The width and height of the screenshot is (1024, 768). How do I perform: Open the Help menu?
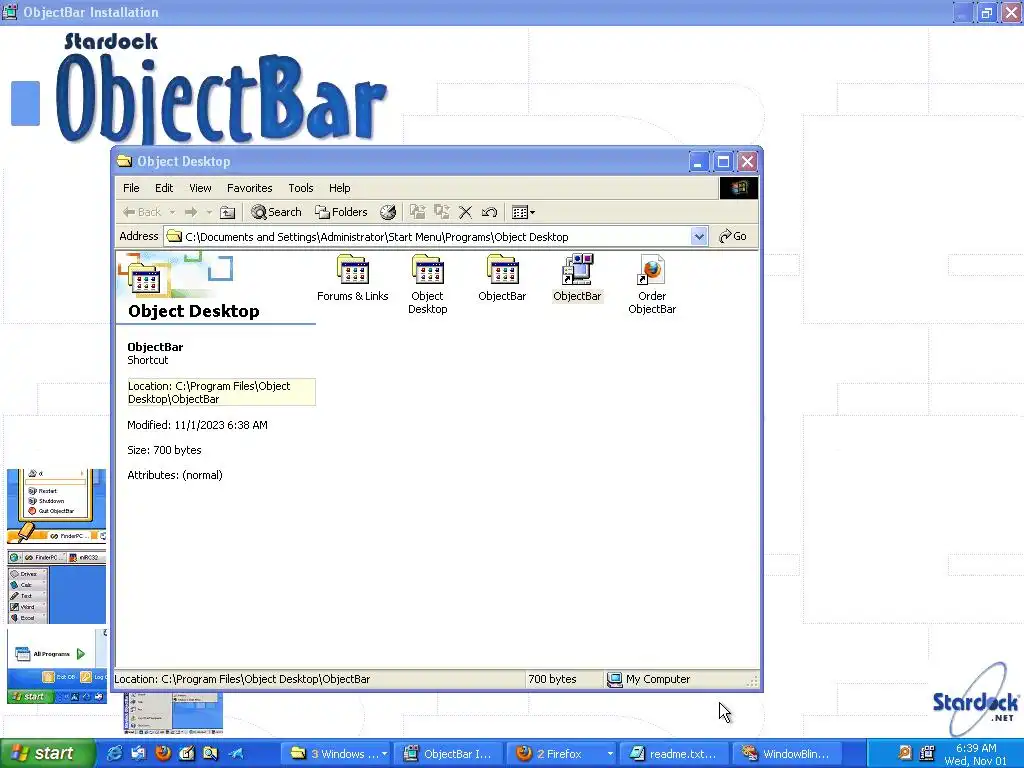coord(340,188)
